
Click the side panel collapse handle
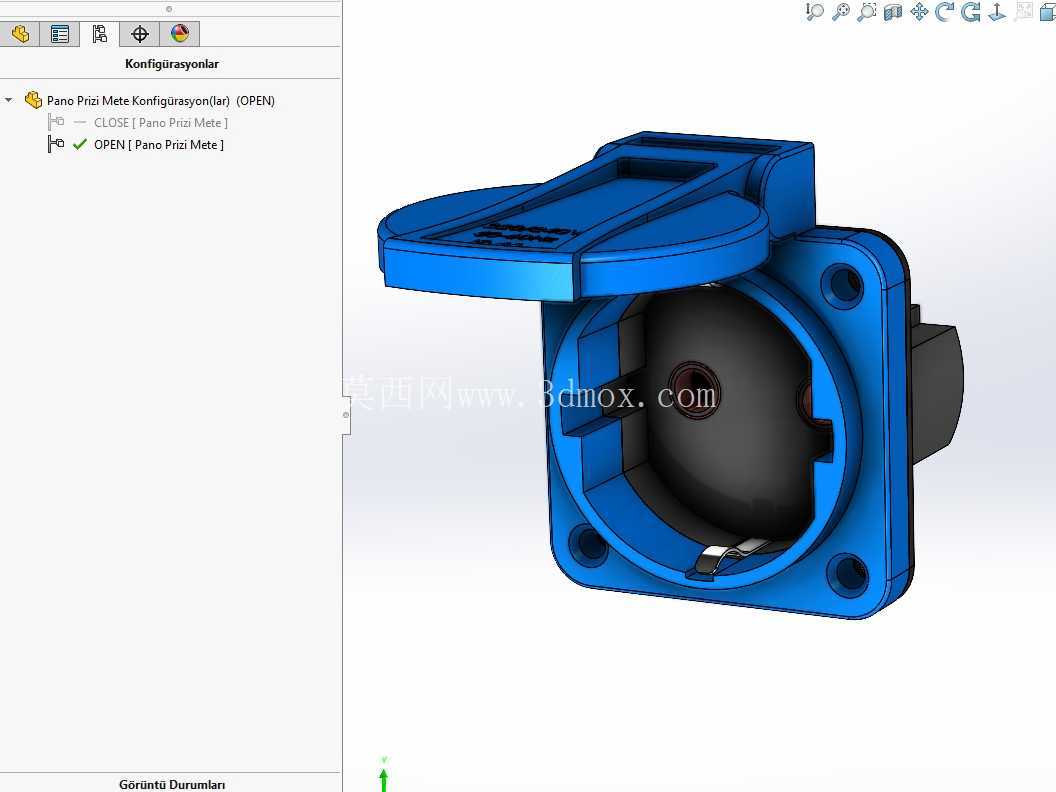(346, 415)
